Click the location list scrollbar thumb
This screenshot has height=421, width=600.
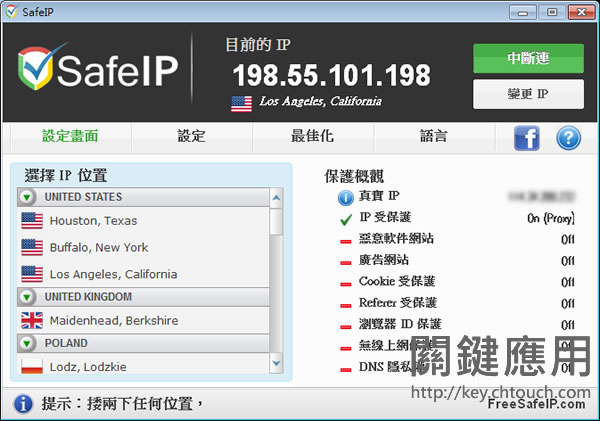tap(276, 222)
